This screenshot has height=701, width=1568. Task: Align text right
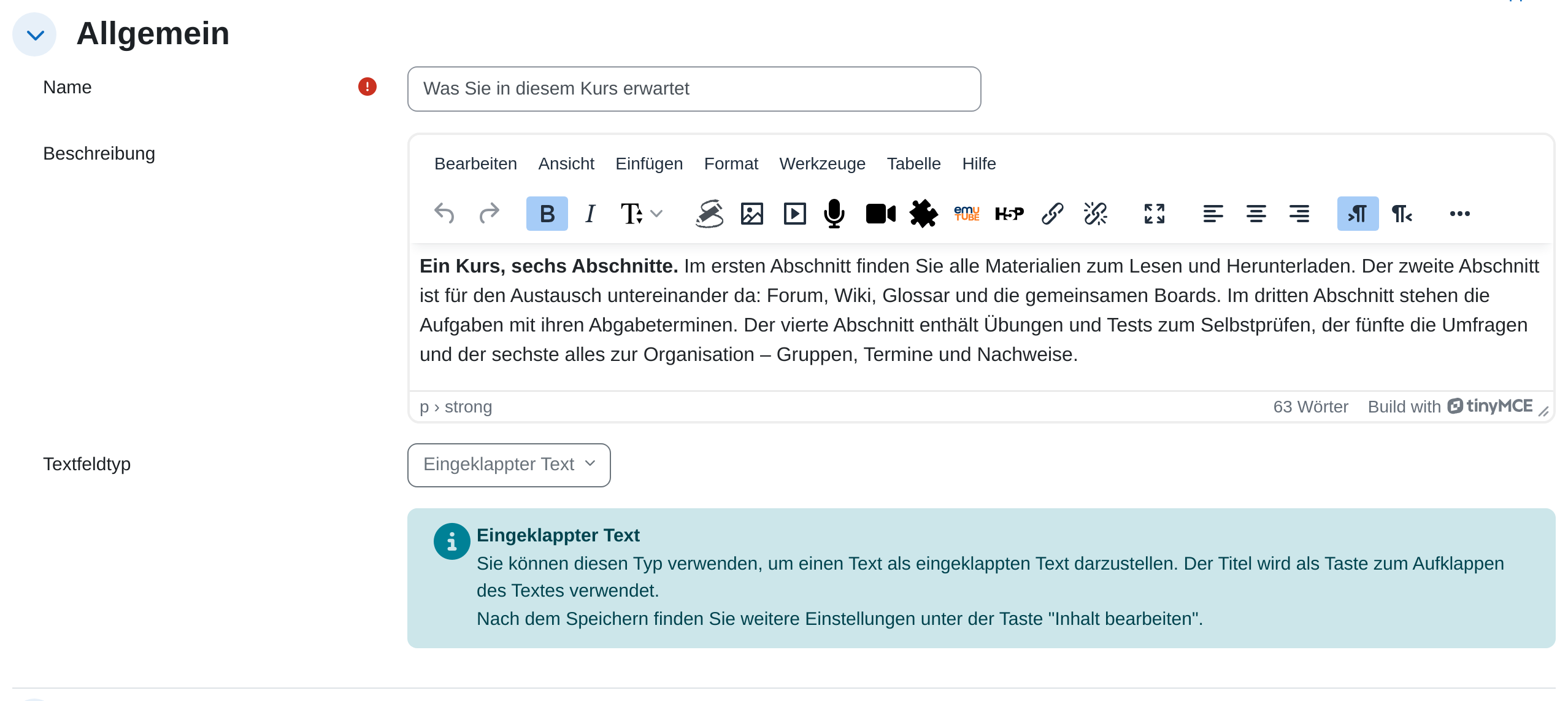1299,214
